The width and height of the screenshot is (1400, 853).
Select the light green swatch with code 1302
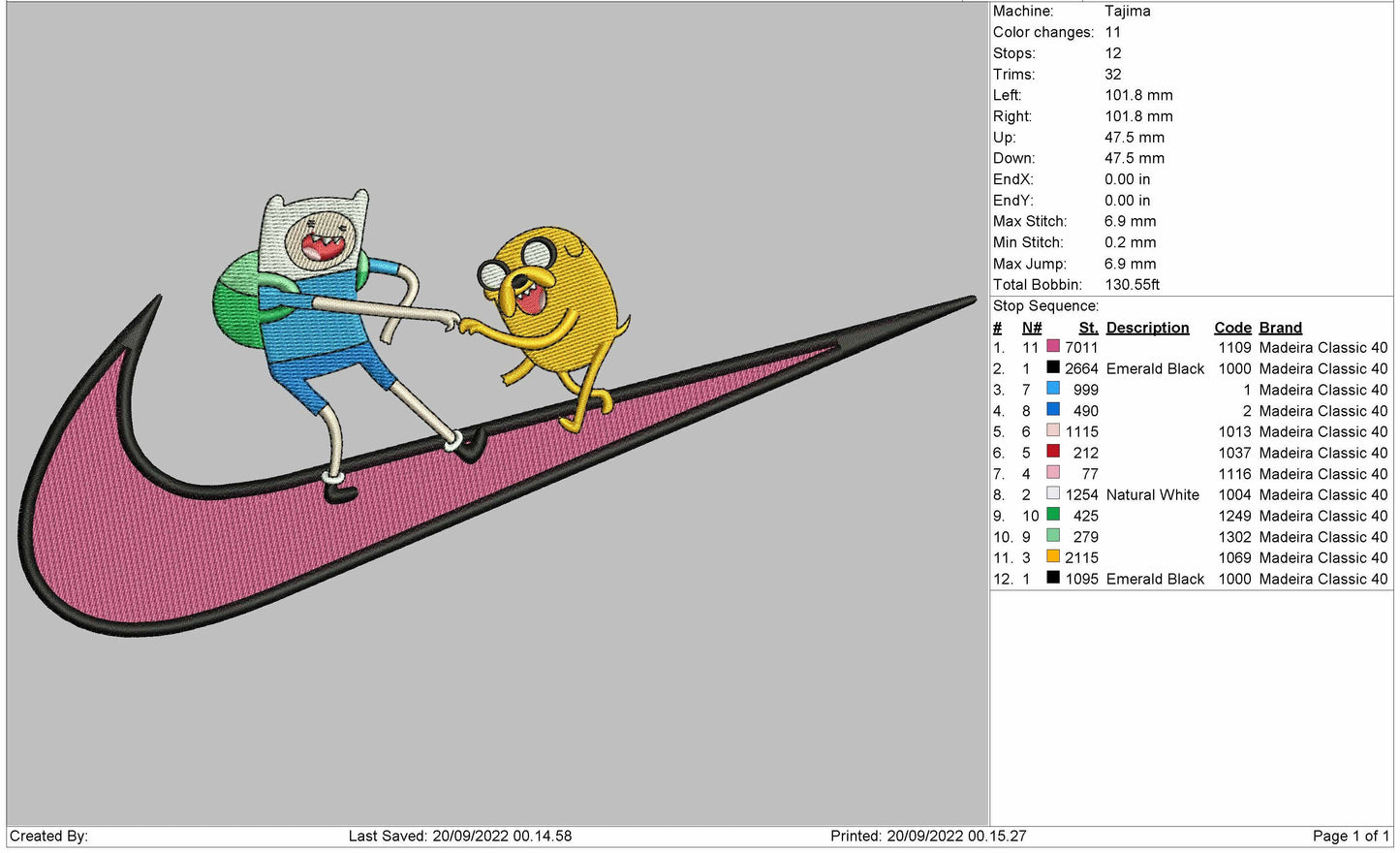click(x=1053, y=536)
